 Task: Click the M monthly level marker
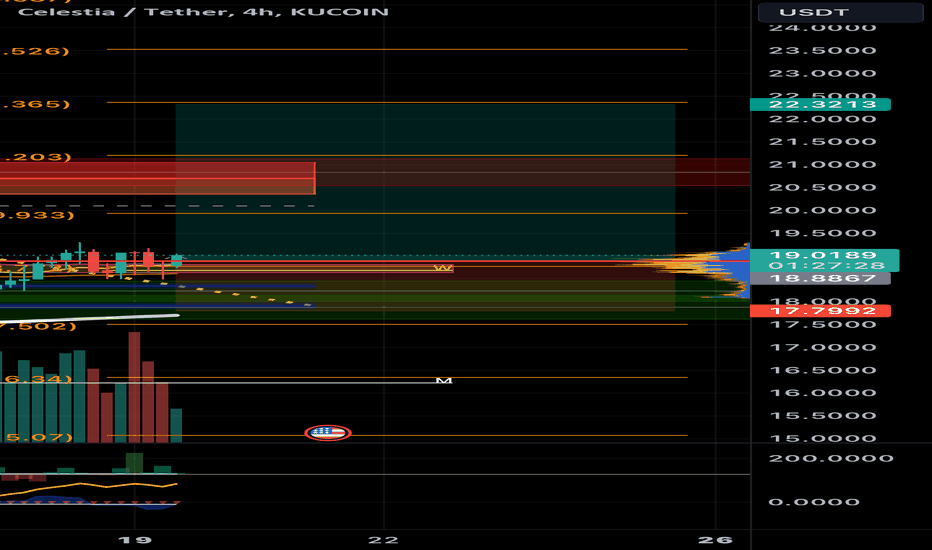tap(444, 381)
